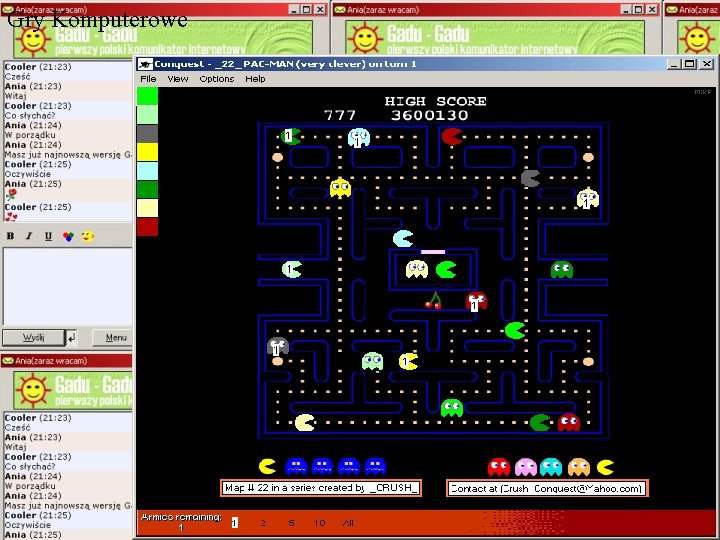Click the cherries bonus fruit
The height and width of the screenshot is (540, 720).
point(433,301)
